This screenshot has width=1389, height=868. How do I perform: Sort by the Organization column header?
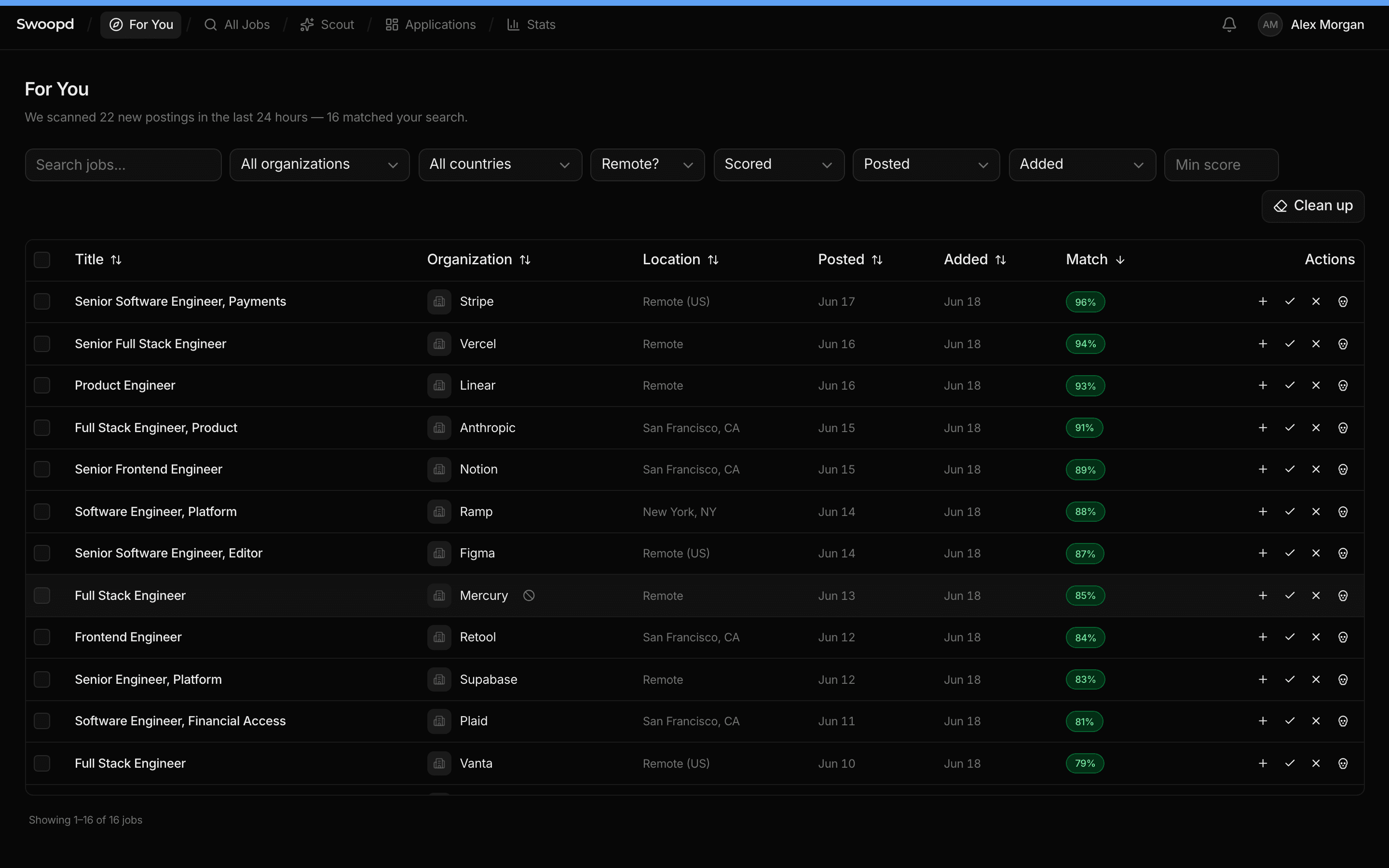pyautogui.click(x=479, y=259)
